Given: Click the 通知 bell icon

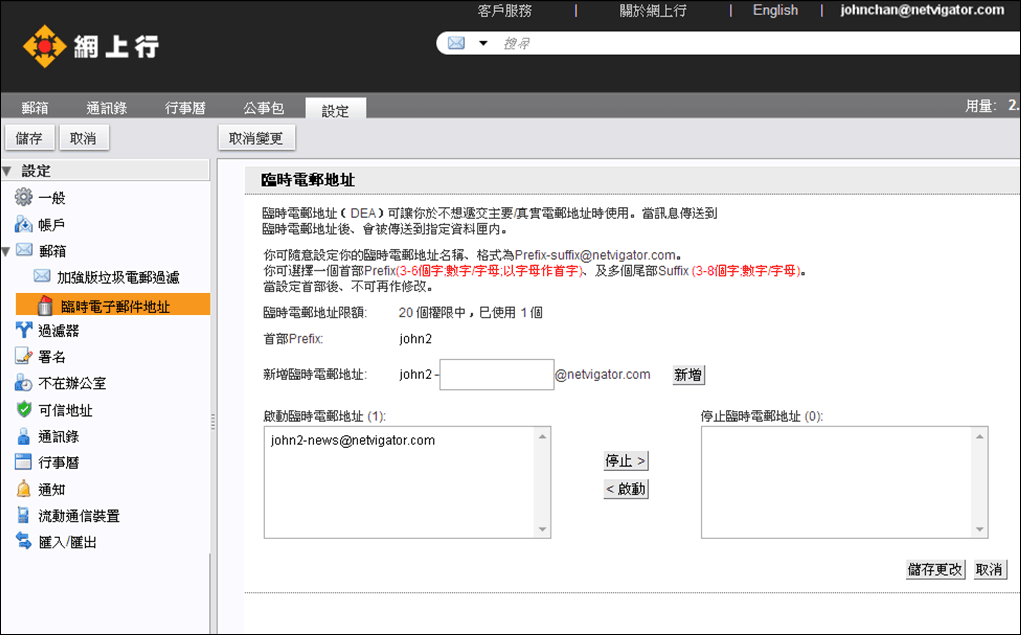Looking at the screenshot, I should pyautogui.click(x=23, y=488).
